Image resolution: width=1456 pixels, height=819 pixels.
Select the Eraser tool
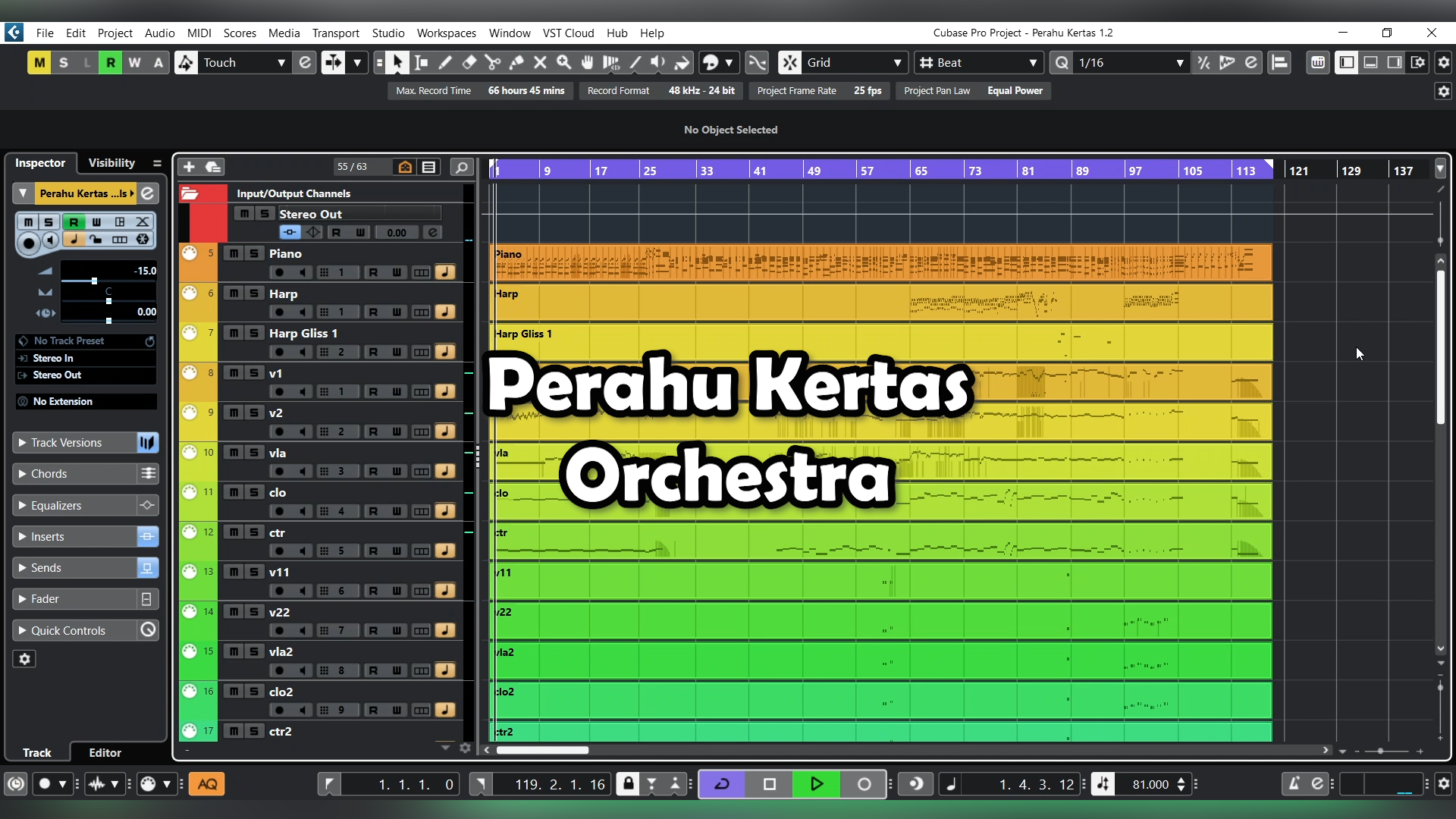[x=469, y=63]
